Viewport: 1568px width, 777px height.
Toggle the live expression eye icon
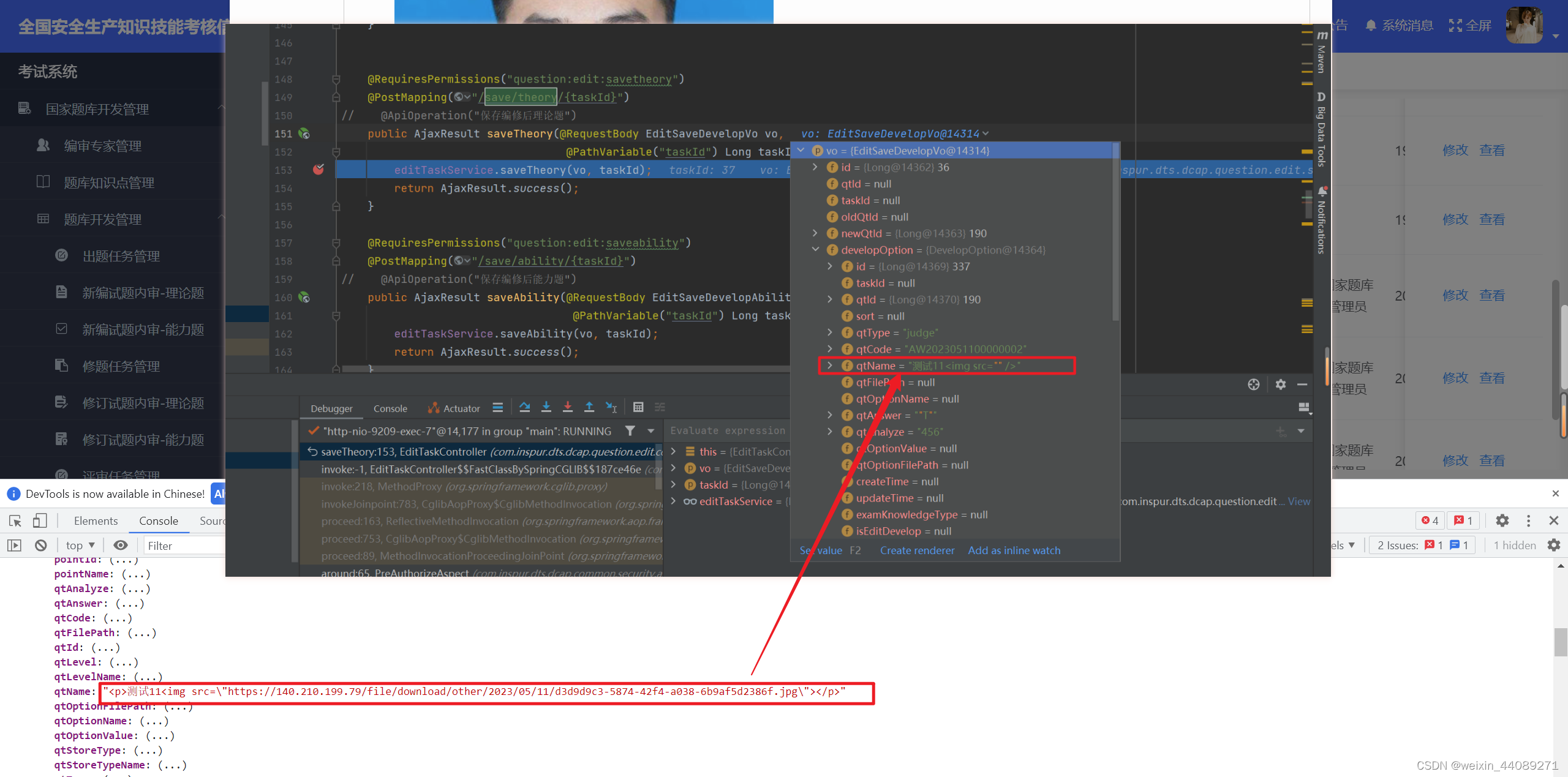click(121, 546)
